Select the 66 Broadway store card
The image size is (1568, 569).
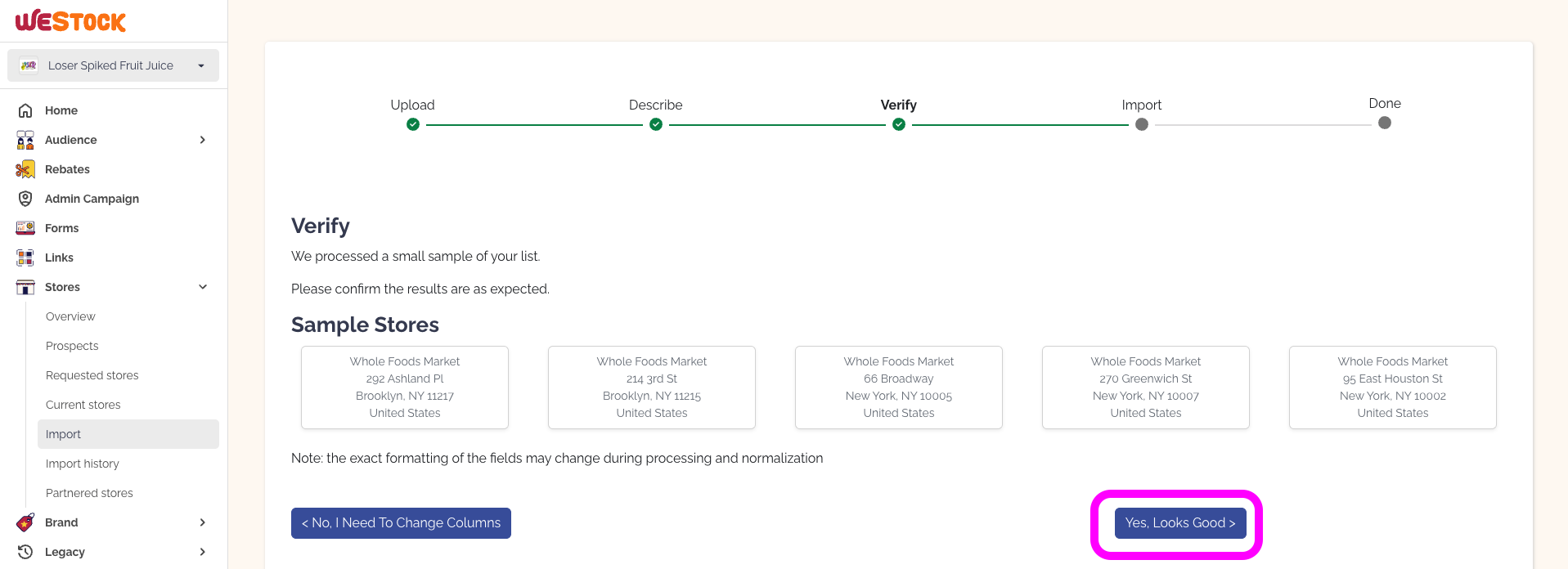899,388
